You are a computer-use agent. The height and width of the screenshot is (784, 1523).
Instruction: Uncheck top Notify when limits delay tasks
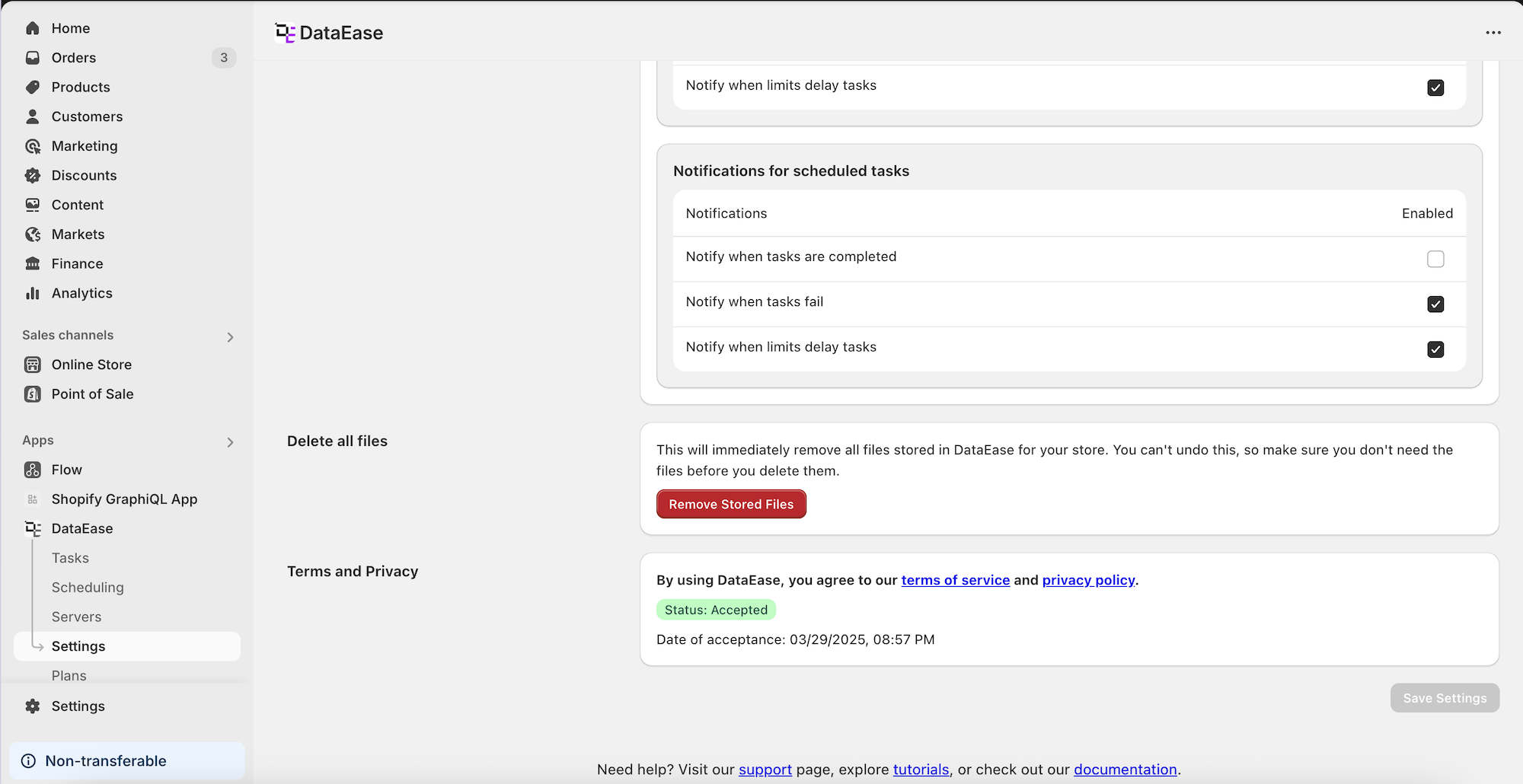coord(1435,88)
